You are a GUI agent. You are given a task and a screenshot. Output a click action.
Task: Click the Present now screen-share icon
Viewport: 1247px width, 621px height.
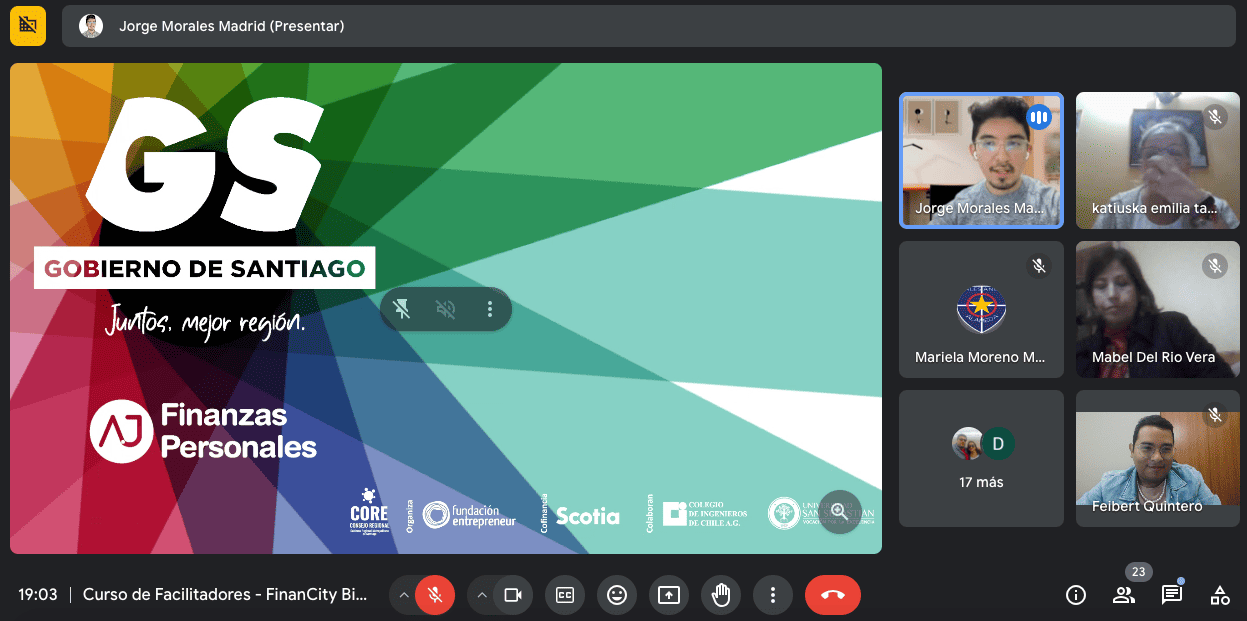pyautogui.click(x=669, y=595)
